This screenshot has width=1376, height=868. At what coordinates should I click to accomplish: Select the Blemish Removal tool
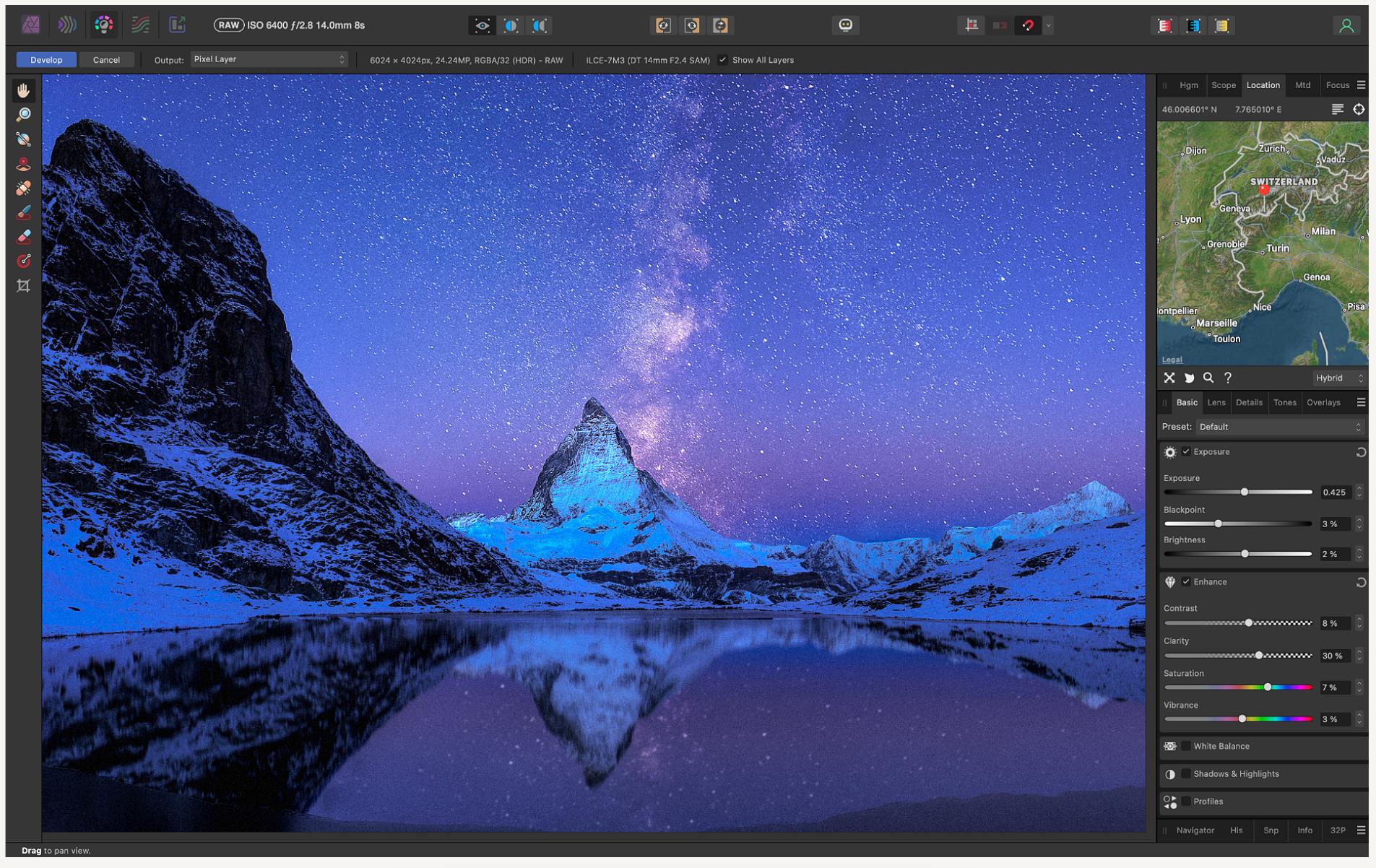click(x=24, y=188)
